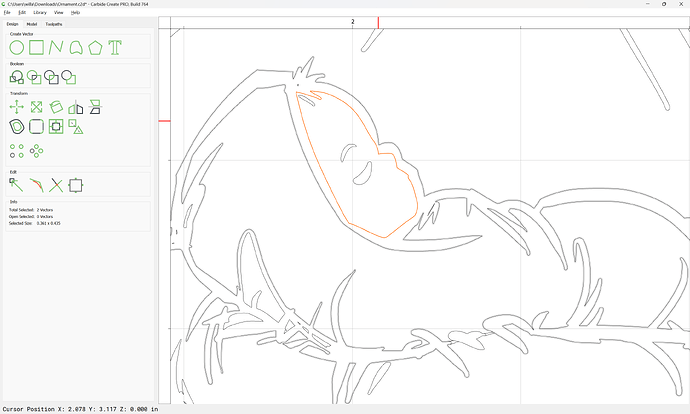Open the Mirror transform tool
Viewport: 690px width, 414px height.
pos(76,107)
